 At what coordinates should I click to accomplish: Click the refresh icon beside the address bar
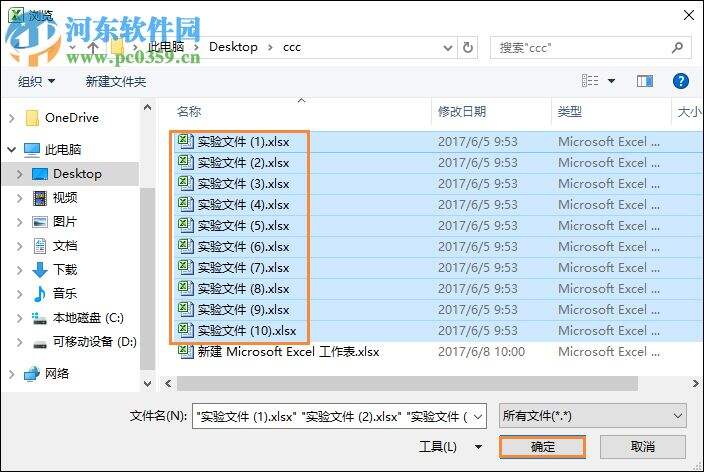click(x=468, y=47)
